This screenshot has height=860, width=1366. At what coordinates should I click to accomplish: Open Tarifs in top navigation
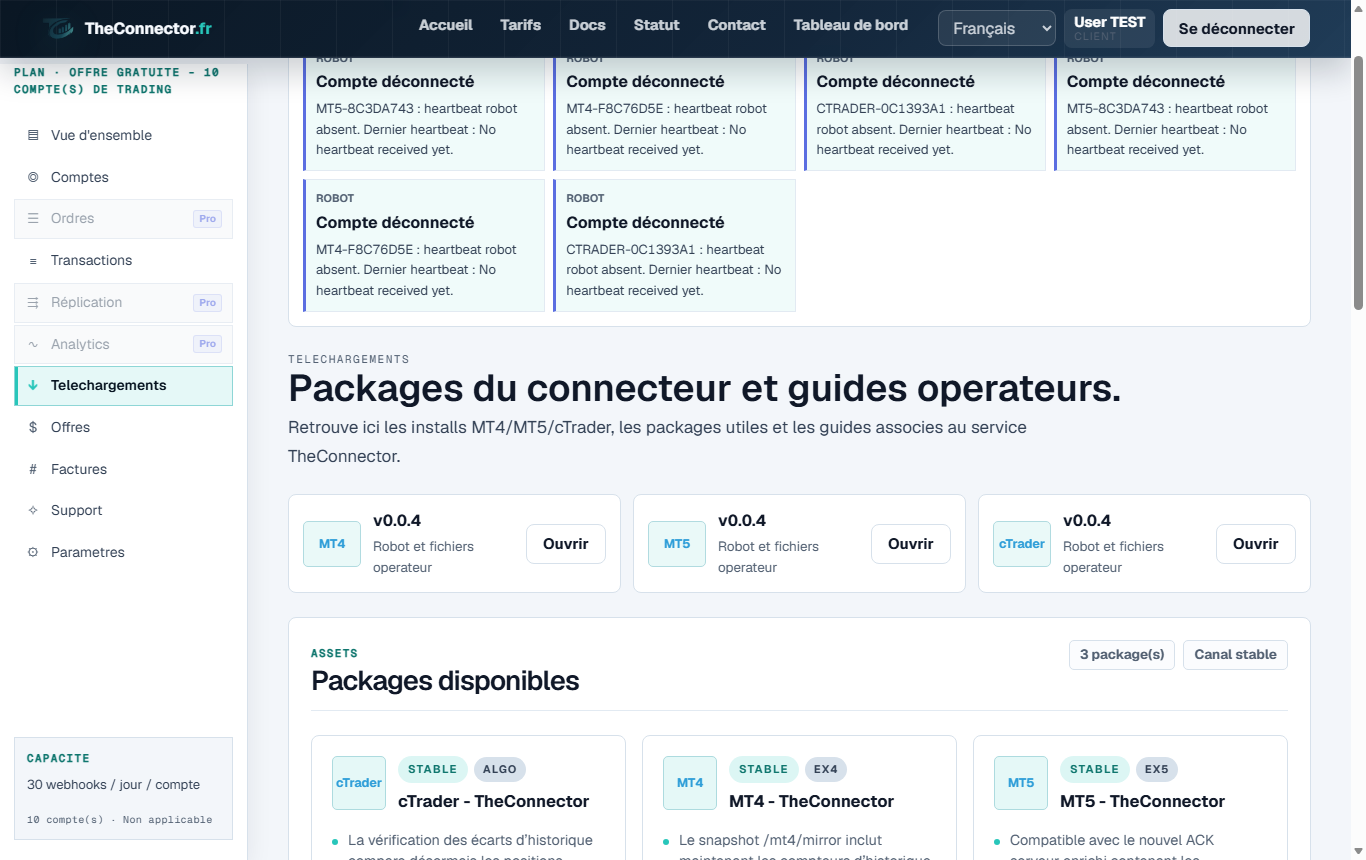tap(521, 25)
